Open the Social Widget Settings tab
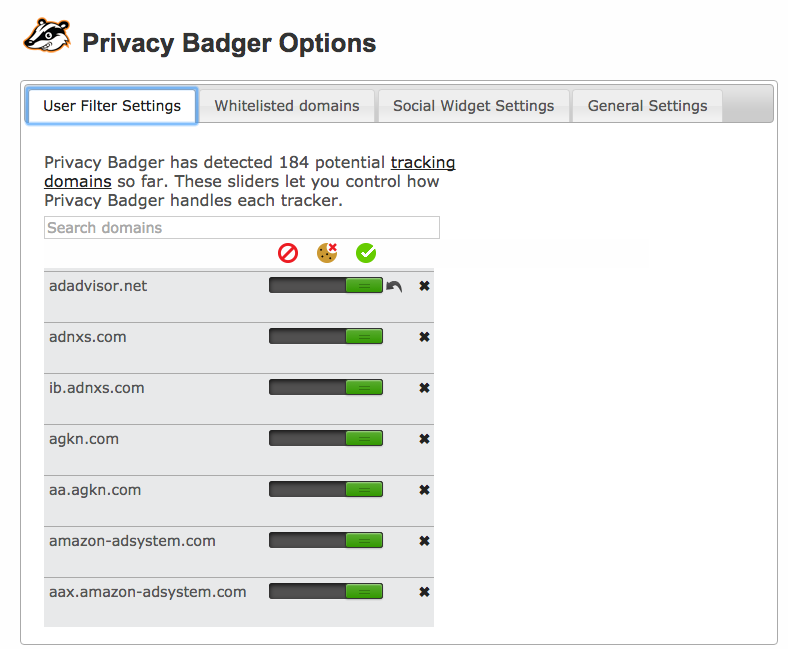Viewport: 788px width, 649px height. point(473,106)
